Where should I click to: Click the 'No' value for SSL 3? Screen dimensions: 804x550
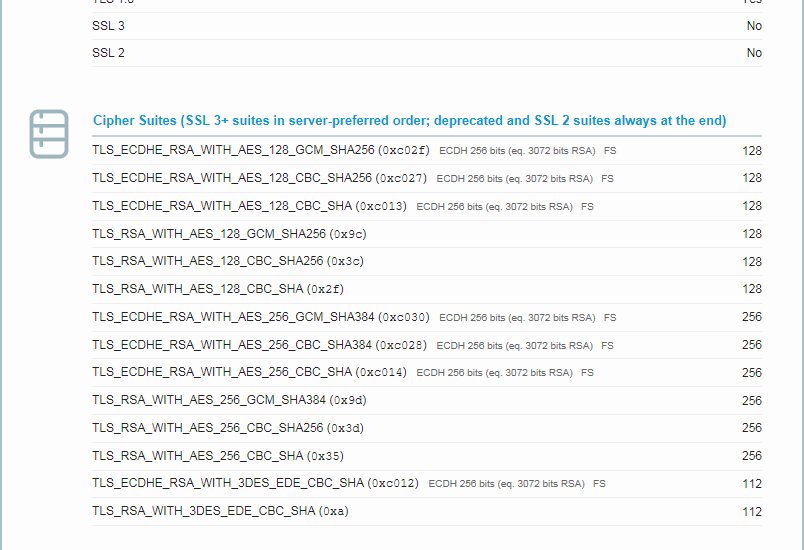[x=753, y=26]
